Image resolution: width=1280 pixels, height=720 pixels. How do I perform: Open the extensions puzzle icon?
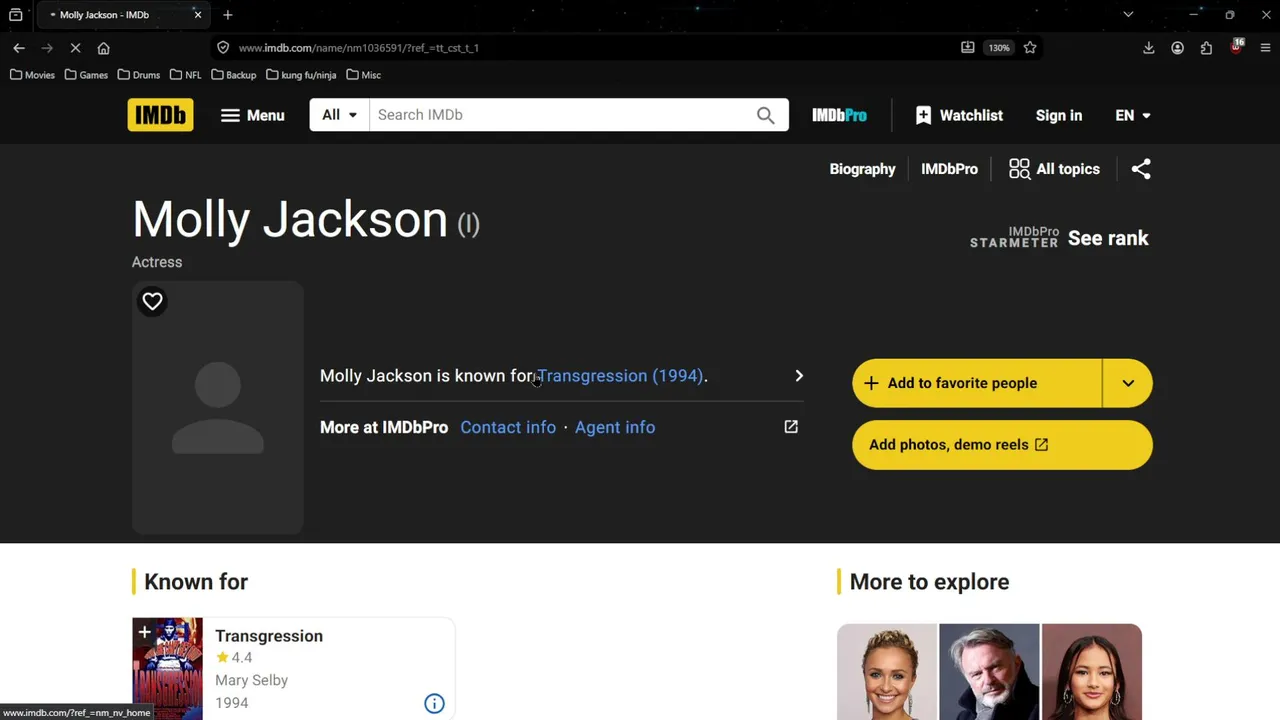[x=1206, y=48]
